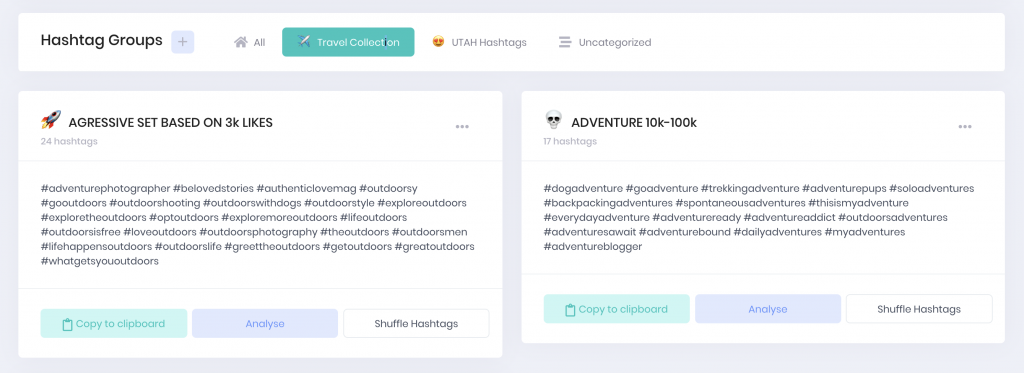Click the heart-eyes emoji beside UTAH Hashtags
Image resolution: width=1024 pixels, height=373 pixels.
tap(438, 42)
